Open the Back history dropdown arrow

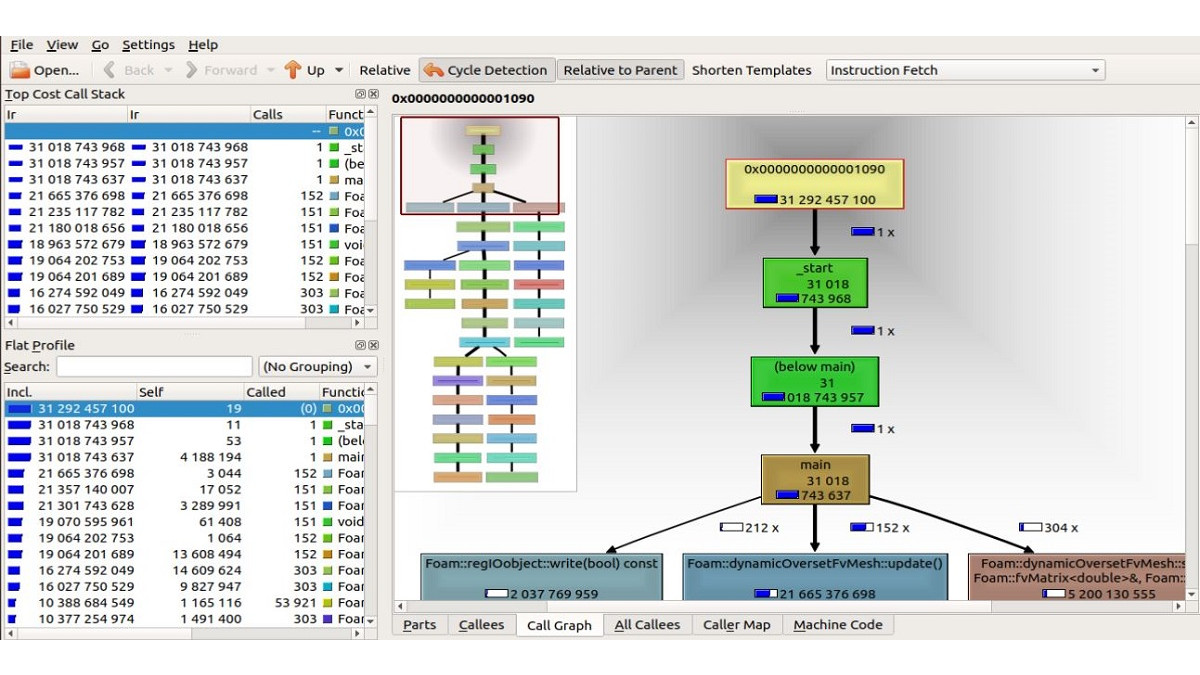168,70
